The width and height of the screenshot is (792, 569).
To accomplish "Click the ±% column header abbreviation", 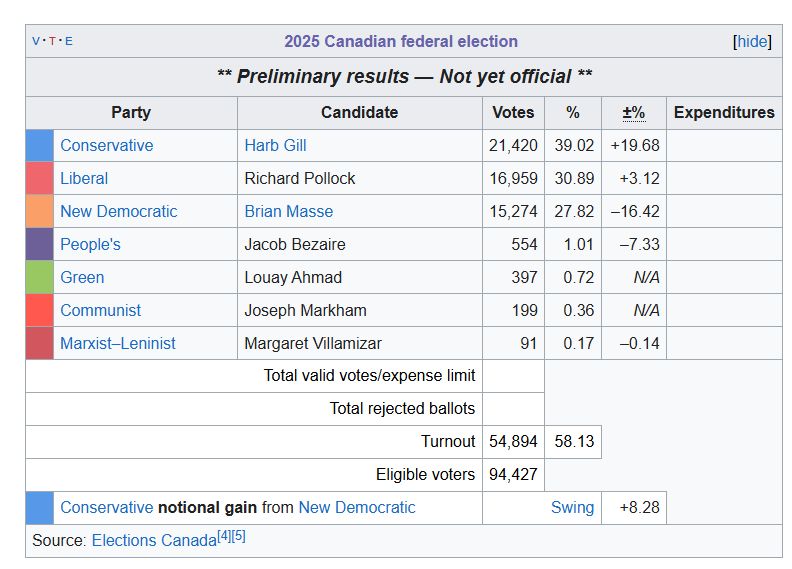I will click(633, 112).
